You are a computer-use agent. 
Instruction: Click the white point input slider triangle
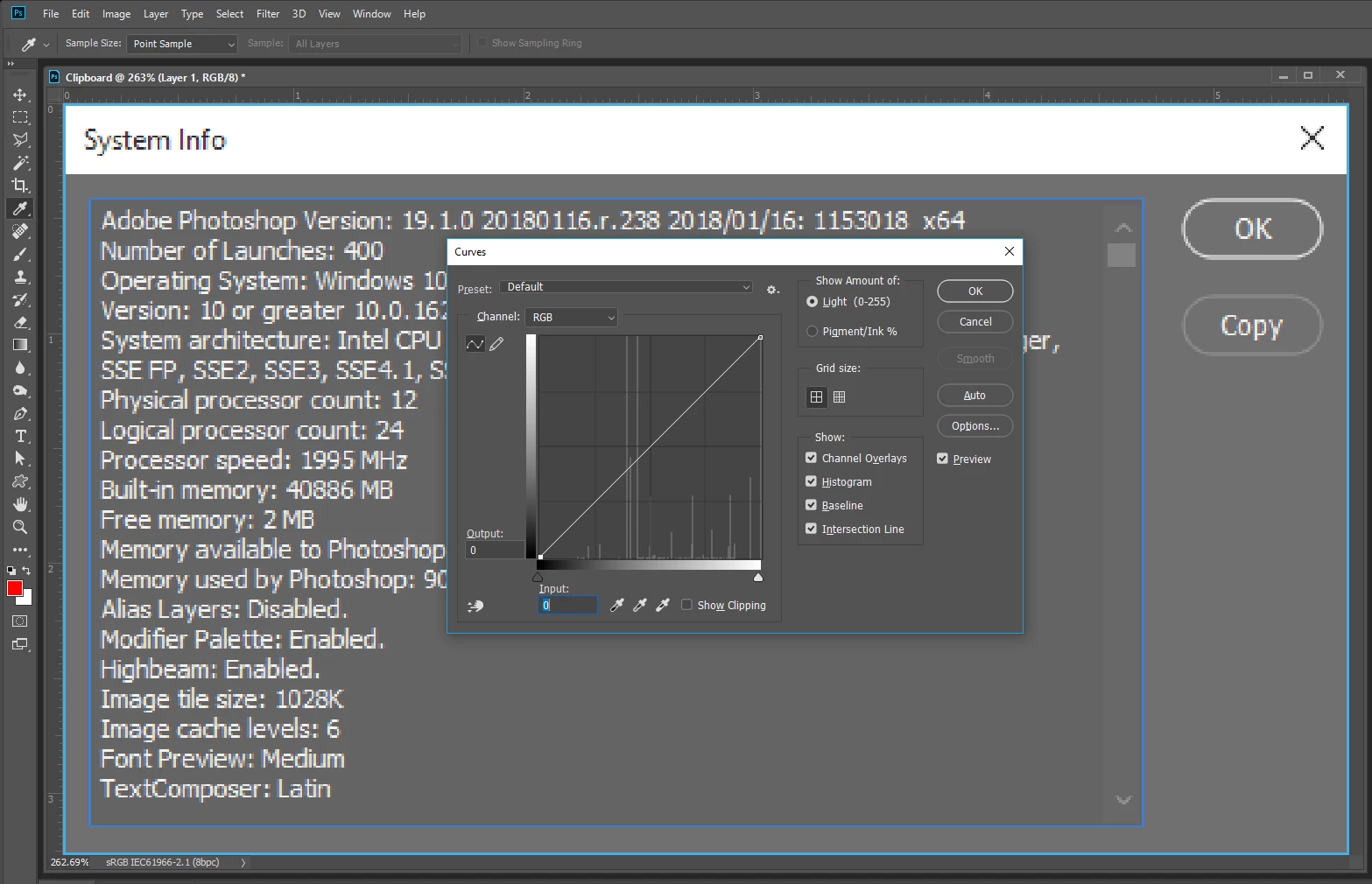coord(758,577)
